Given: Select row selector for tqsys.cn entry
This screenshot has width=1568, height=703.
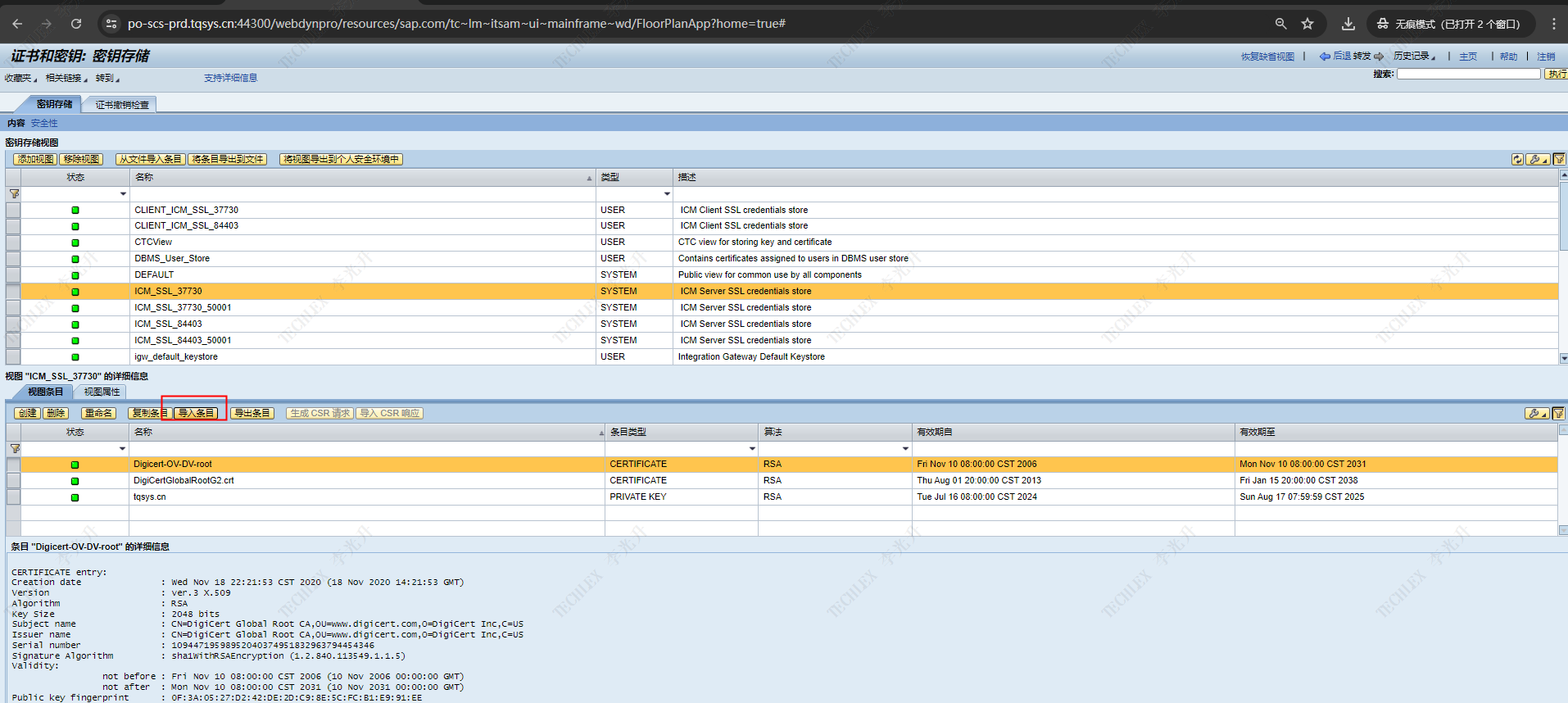Looking at the screenshot, I should pos(13,497).
